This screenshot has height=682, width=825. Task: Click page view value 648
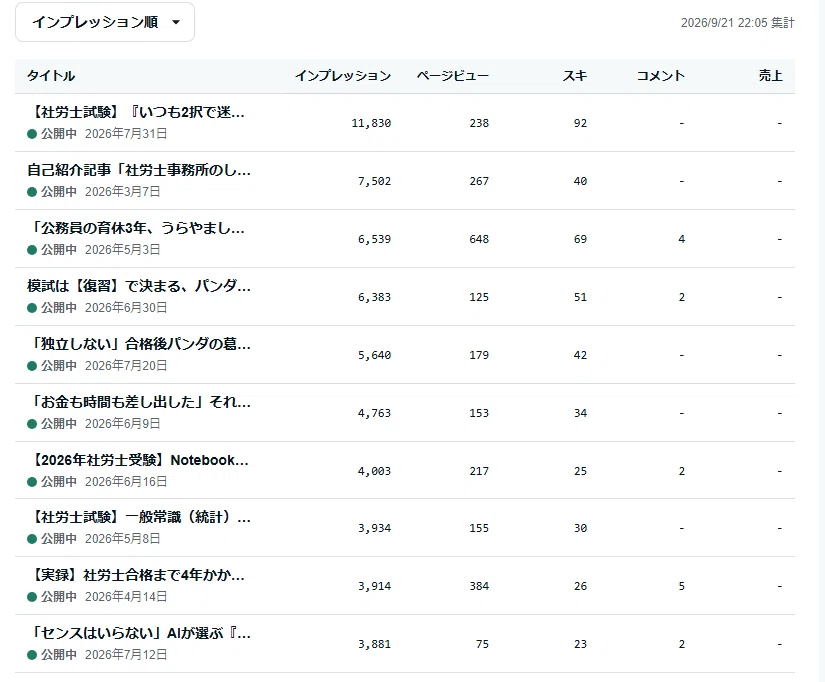pos(479,239)
